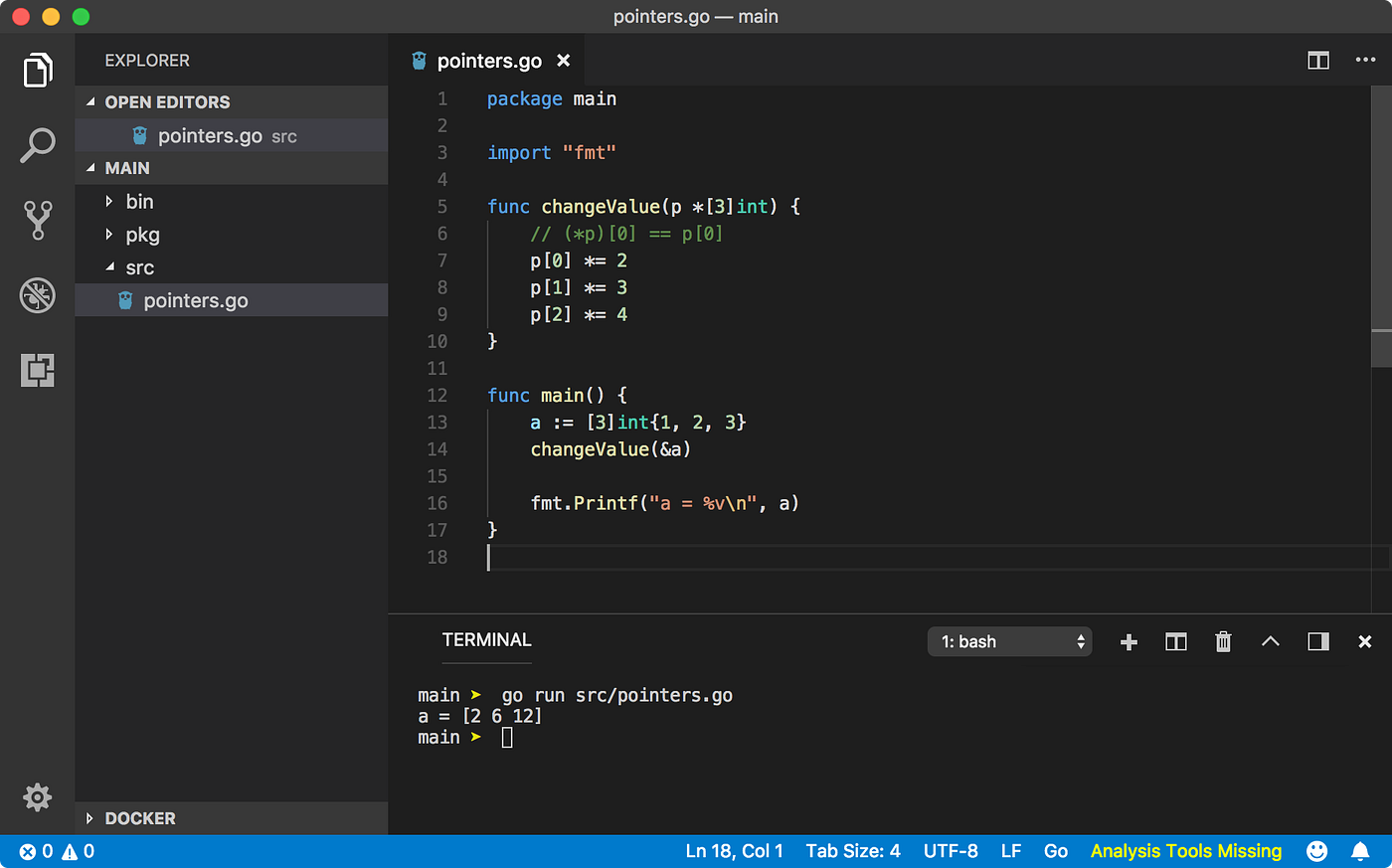Open the Extensions view
Viewport: 1392px width, 868px height.
pos(37,369)
